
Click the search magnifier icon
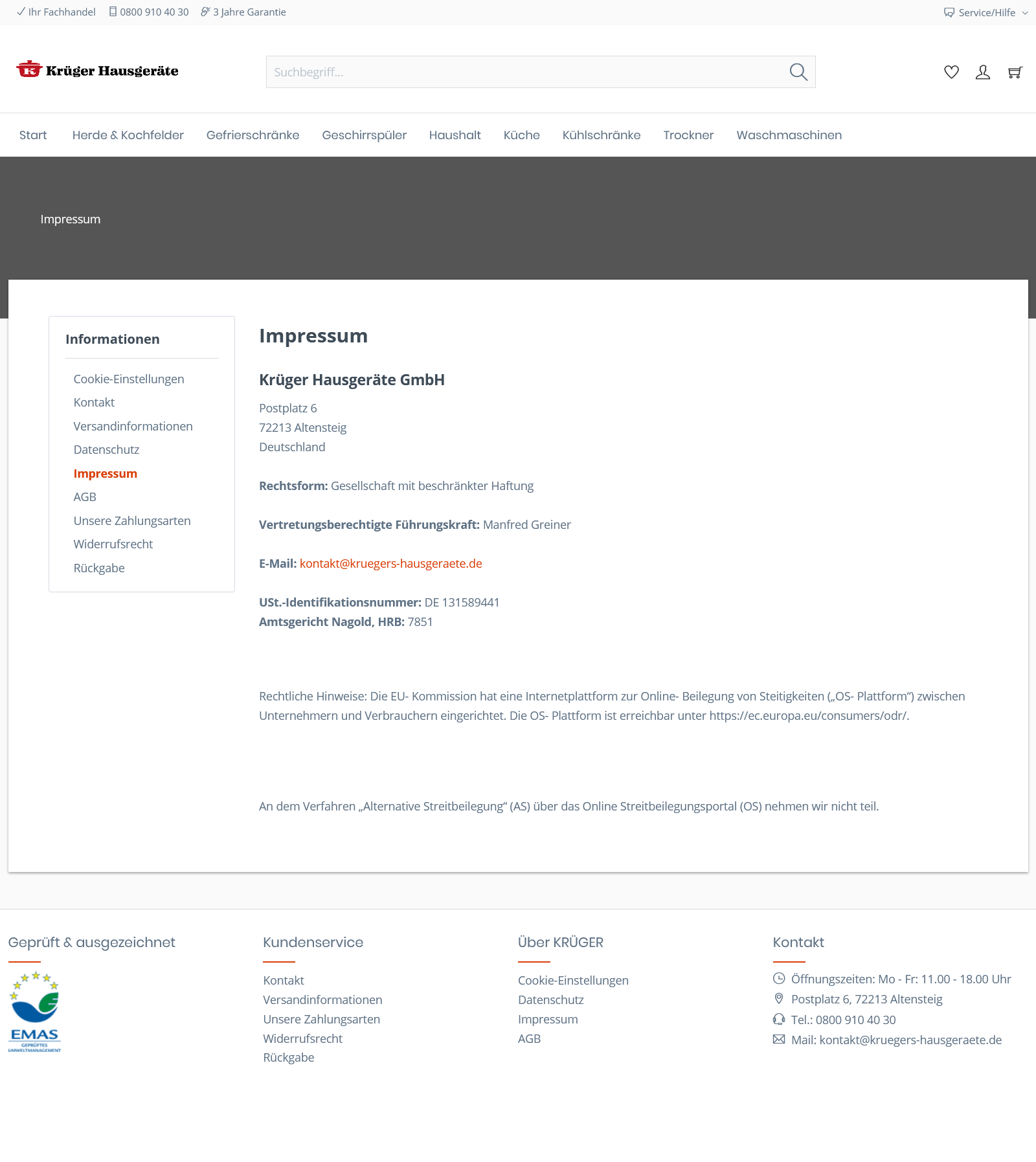(x=798, y=72)
